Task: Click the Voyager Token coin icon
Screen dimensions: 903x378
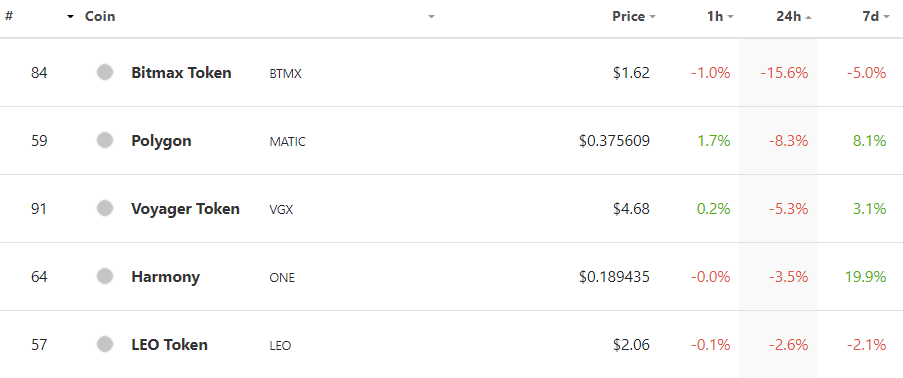Action: click(105, 209)
